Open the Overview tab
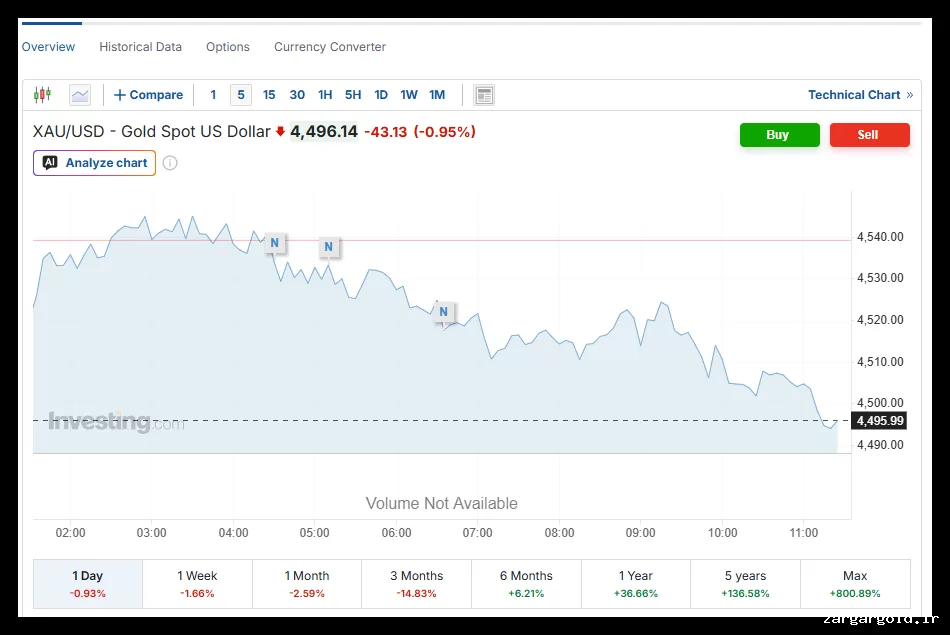The image size is (950, 635). click(48, 47)
